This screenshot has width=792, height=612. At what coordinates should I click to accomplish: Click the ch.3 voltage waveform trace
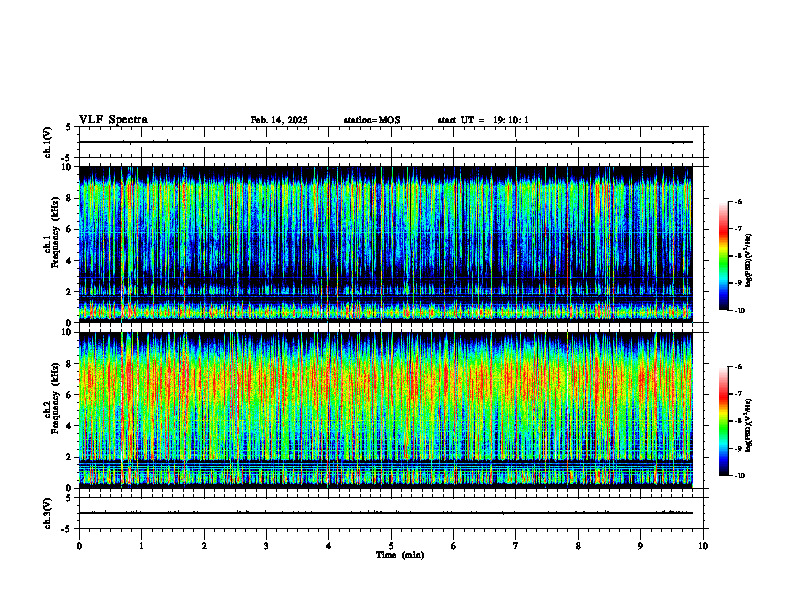click(x=386, y=513)
